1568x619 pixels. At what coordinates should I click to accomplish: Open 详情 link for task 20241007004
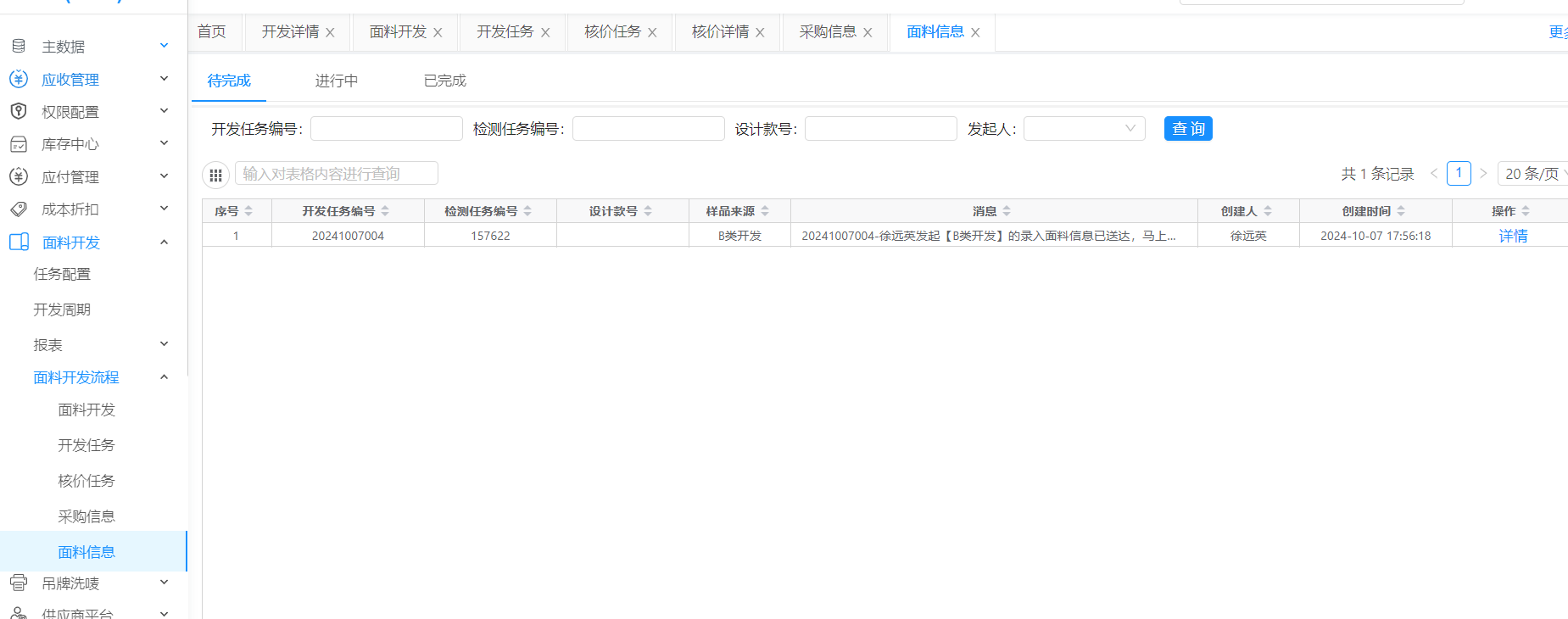pyautogui.click(x=1512, y=236)
